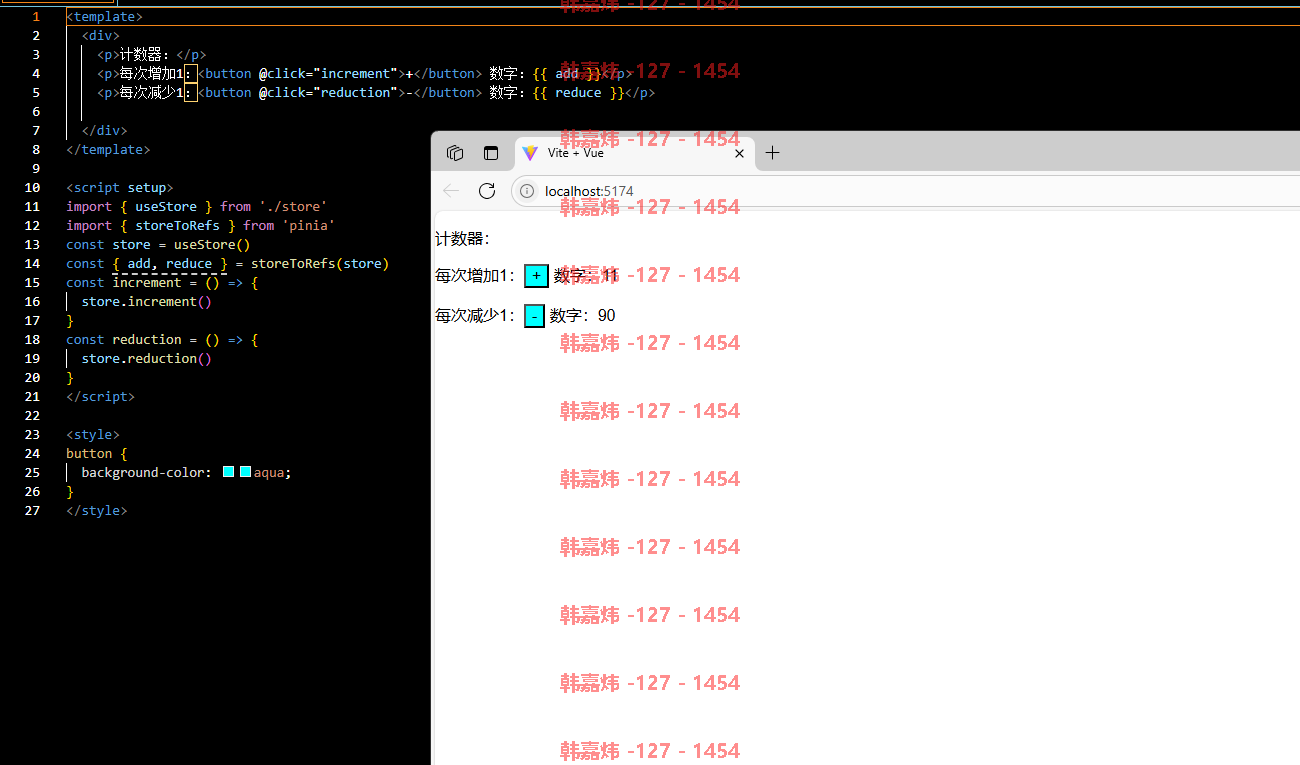Click 'store.reduction()' call in the editor
This screenshot has height=765, width=1300.
click(147, 358)
